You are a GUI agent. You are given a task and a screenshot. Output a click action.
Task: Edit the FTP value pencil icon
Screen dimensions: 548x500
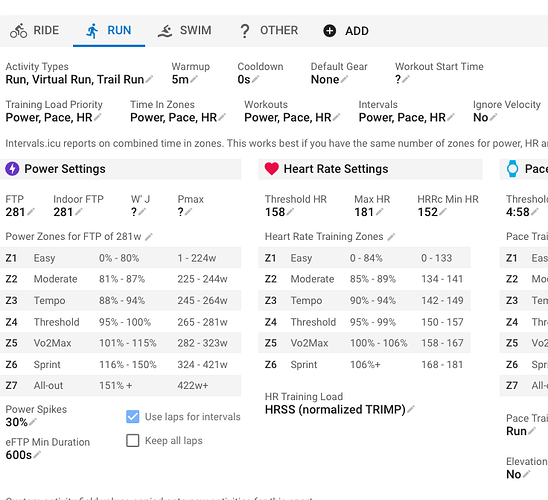[31, 212]
